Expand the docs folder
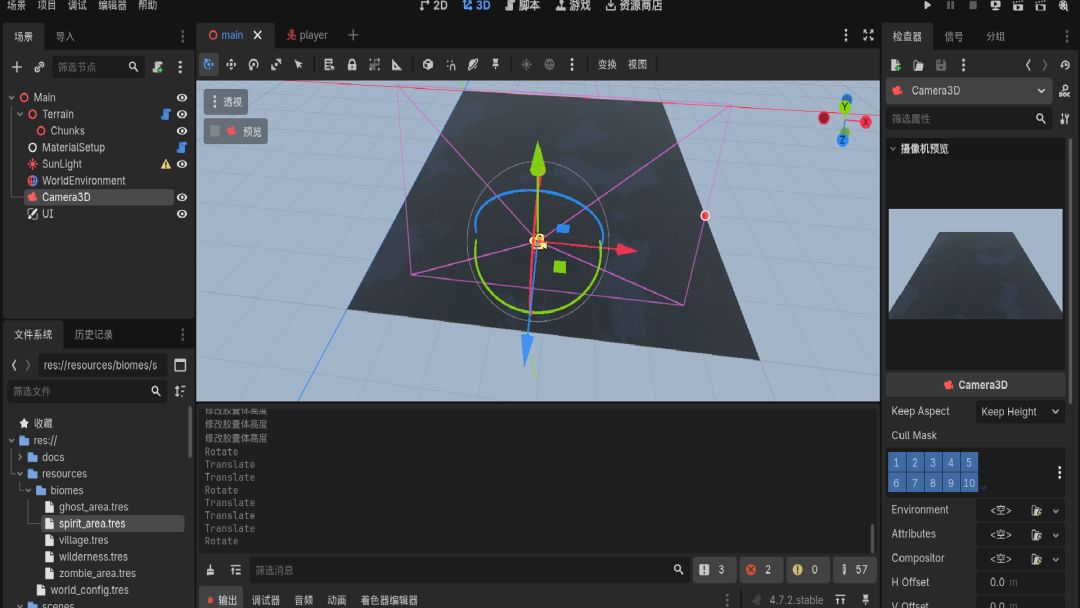 [x=20, y=457]
